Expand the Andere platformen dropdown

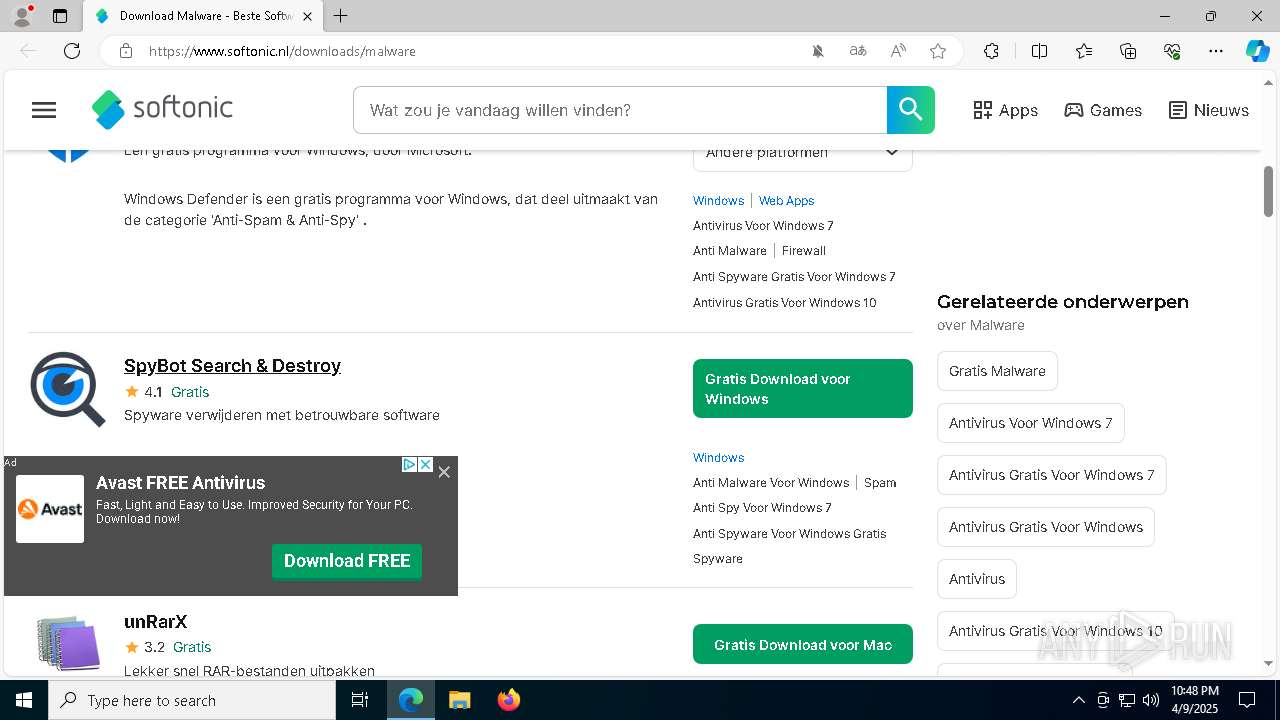(x=802, y=153)
